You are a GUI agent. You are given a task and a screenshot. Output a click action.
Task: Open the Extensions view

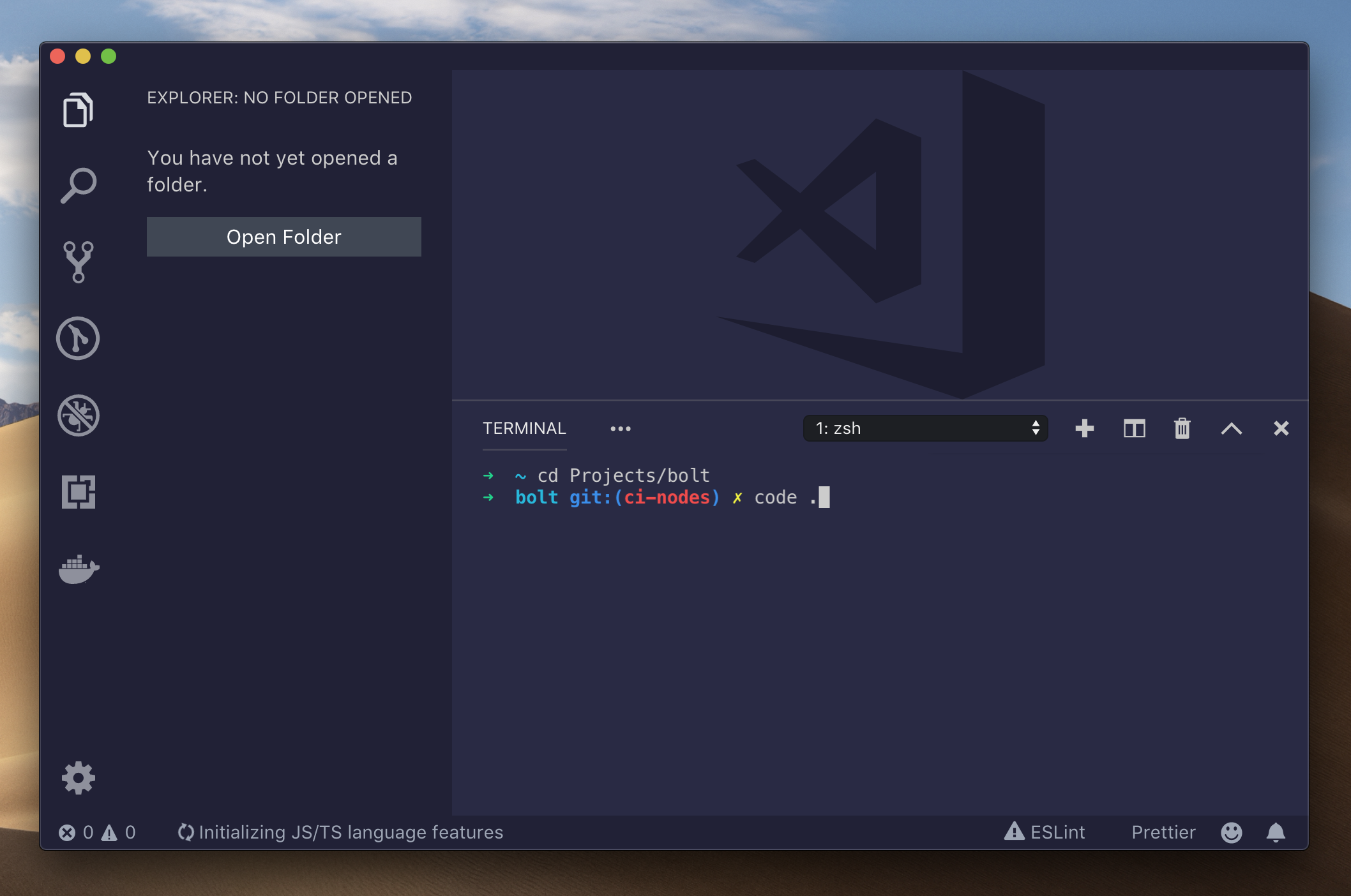tap(78, 493)
